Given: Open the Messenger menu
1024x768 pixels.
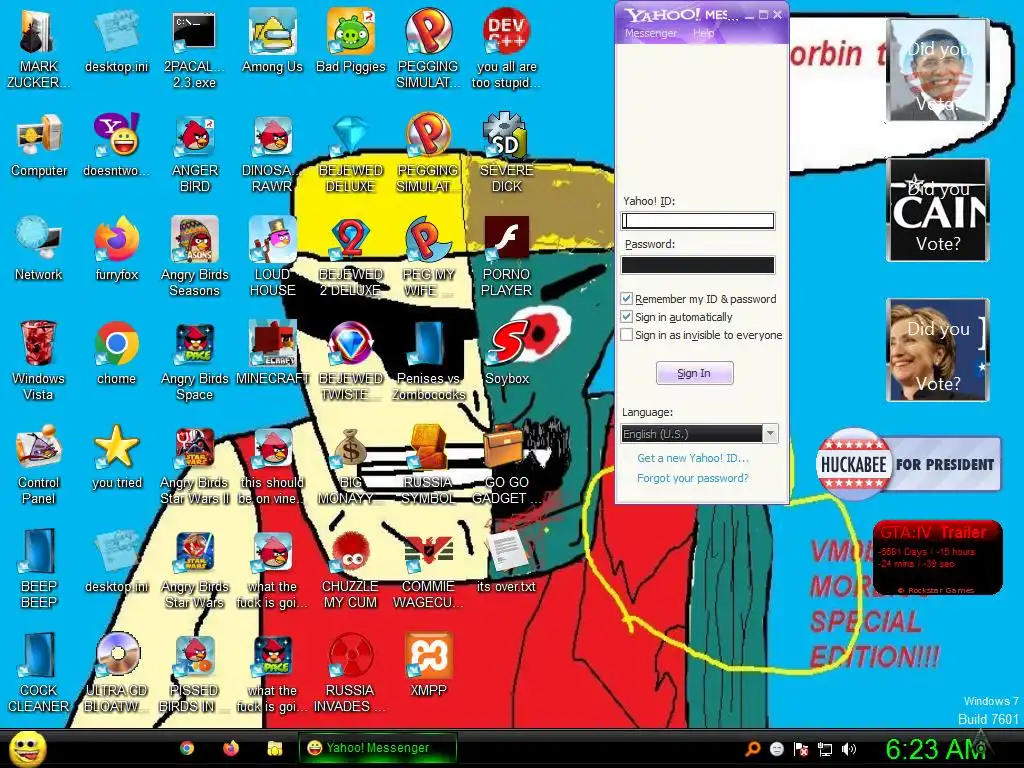Looking at the screenshot, I should click(x=650, y=33).
